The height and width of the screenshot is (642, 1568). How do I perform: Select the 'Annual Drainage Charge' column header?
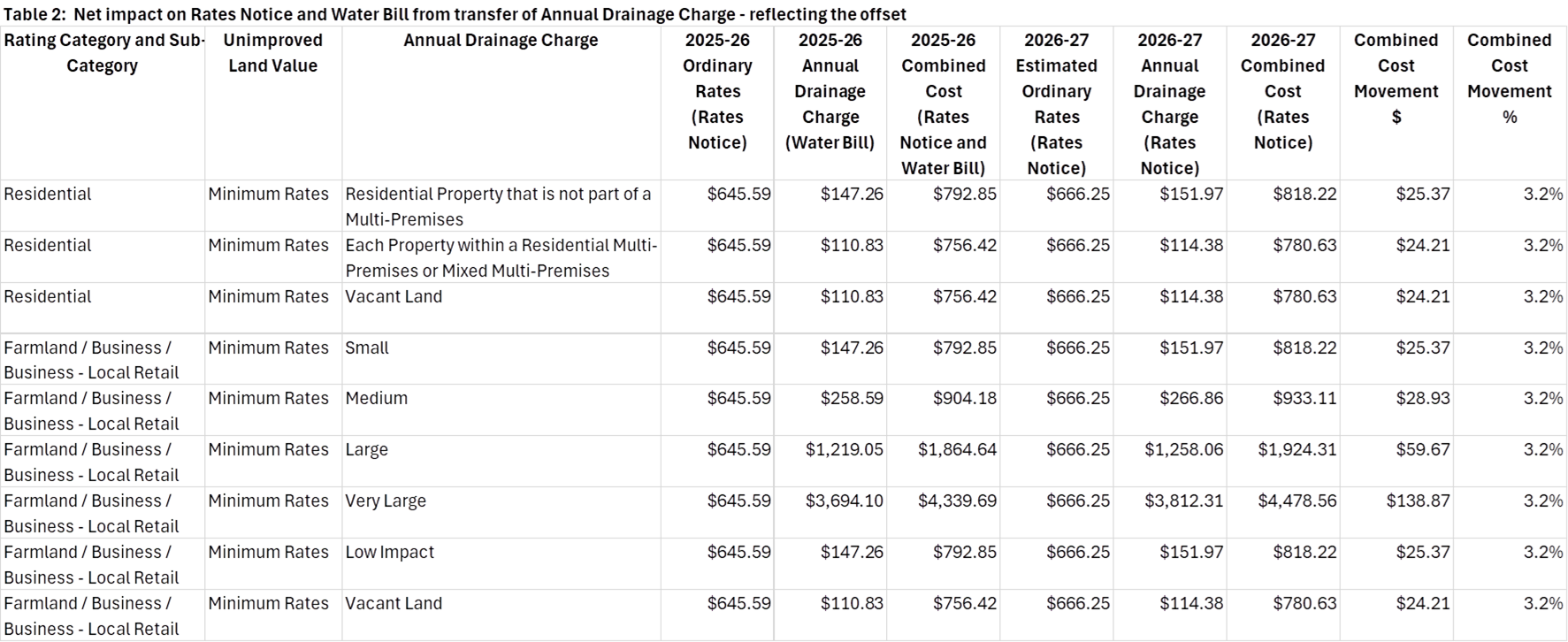[x=501, y=41]
